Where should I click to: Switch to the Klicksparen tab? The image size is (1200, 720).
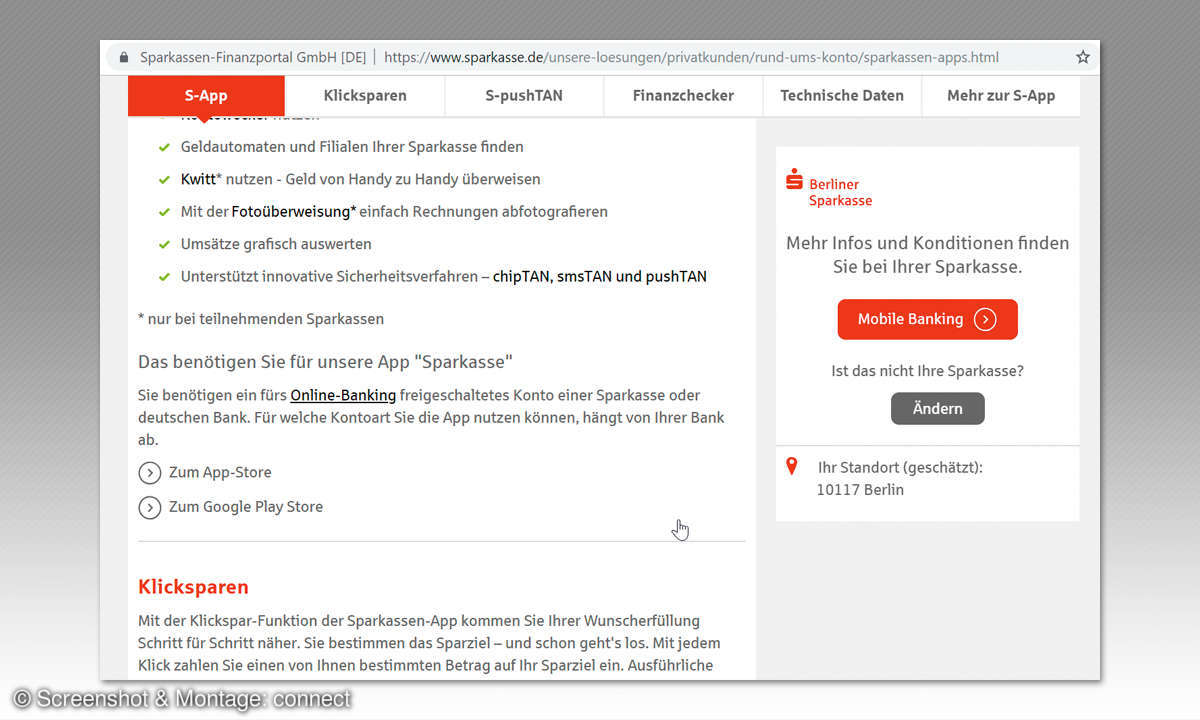365,96
